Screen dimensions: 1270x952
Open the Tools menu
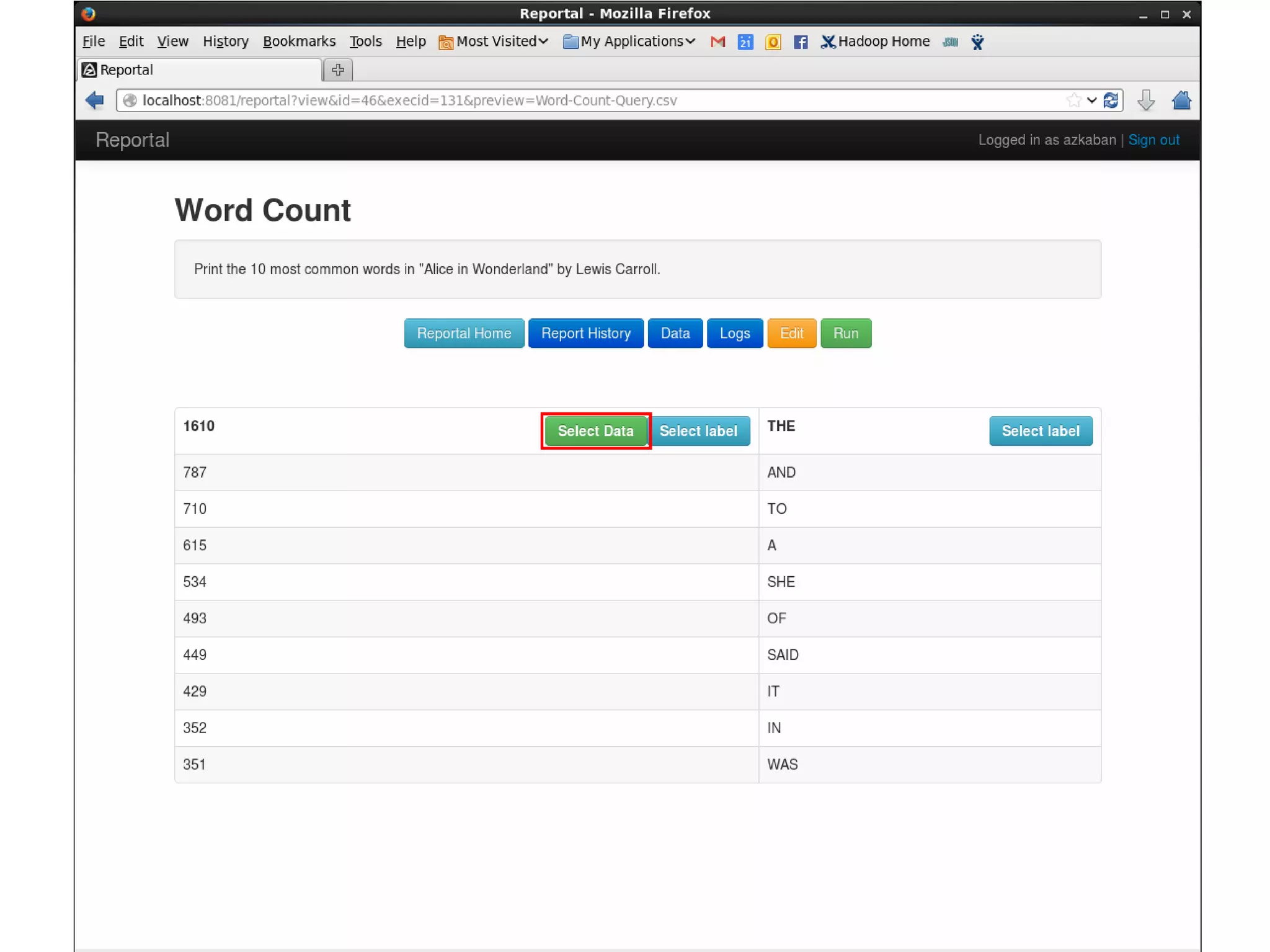(365, 42)
